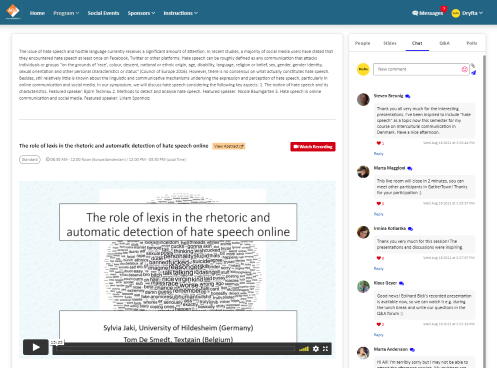Click the Klaus Geyer name
This screenshot has width=497, height=368.
(385, 283)
